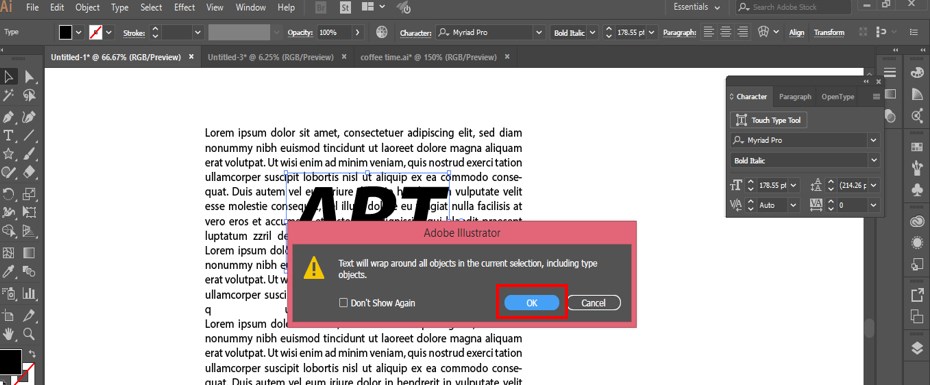Select the Magic Wand tool
This screenshot has height=385, width=930.
pos(9,96)
